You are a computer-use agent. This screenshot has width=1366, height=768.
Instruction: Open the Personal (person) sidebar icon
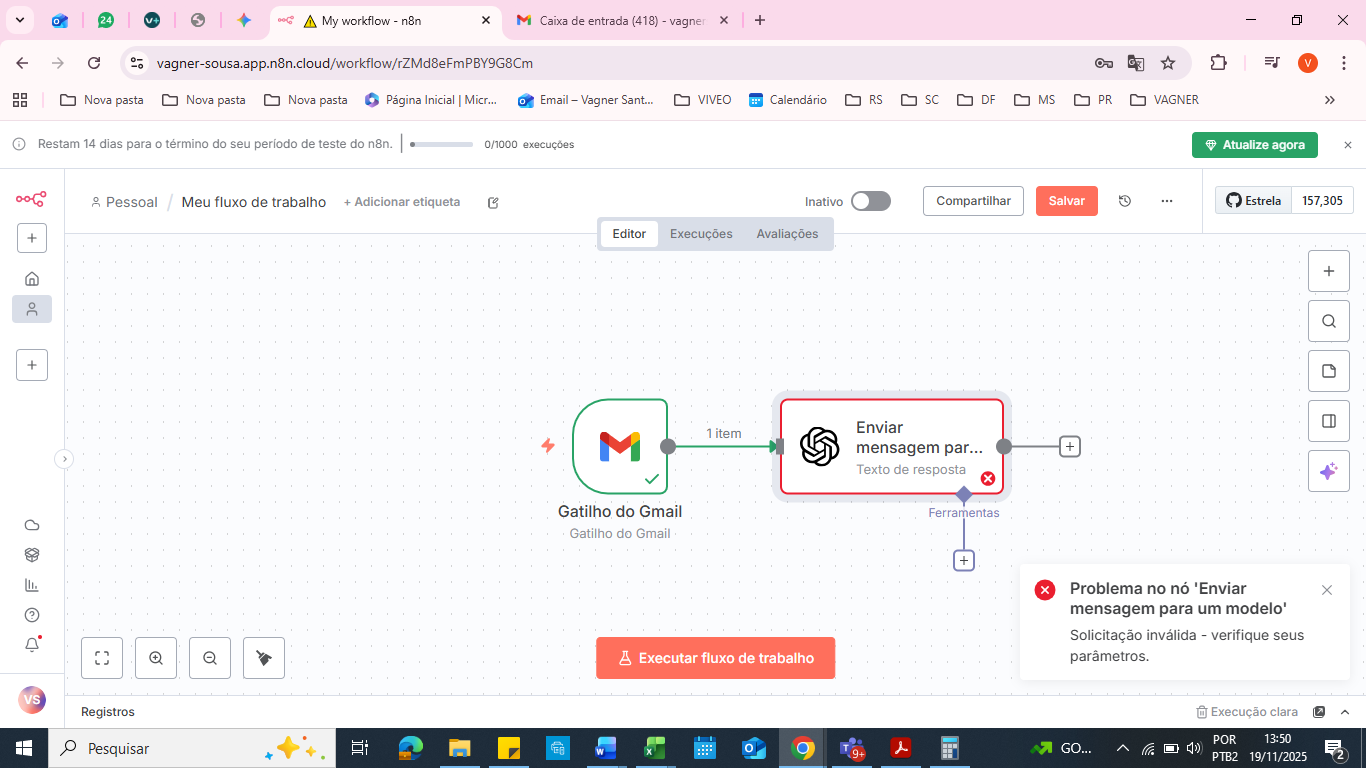(32, 309)
